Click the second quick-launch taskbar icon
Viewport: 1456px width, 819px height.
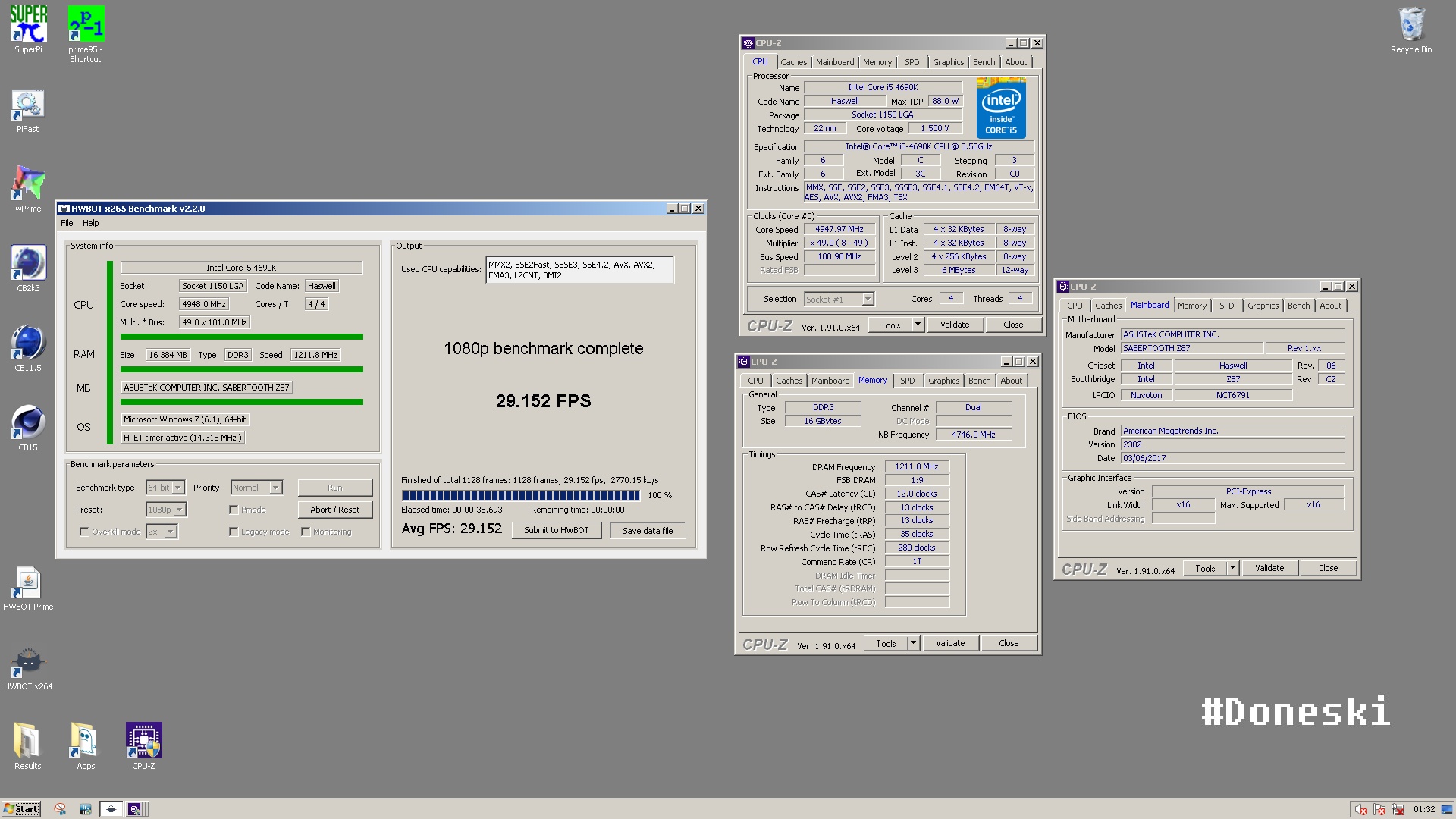[x=85, y=809]
